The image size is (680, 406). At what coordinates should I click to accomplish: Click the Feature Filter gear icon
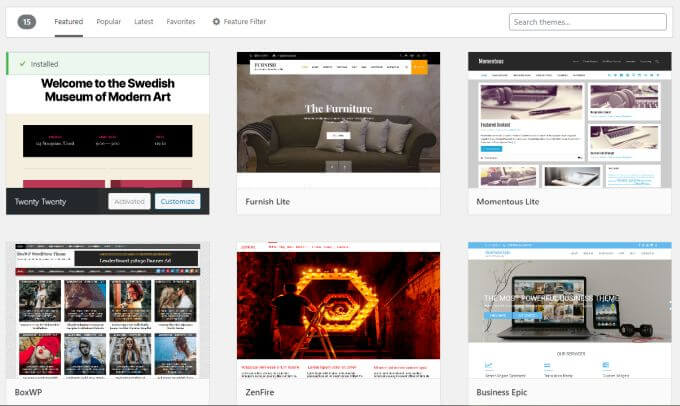pyautogui.click(x=216, y=21)
